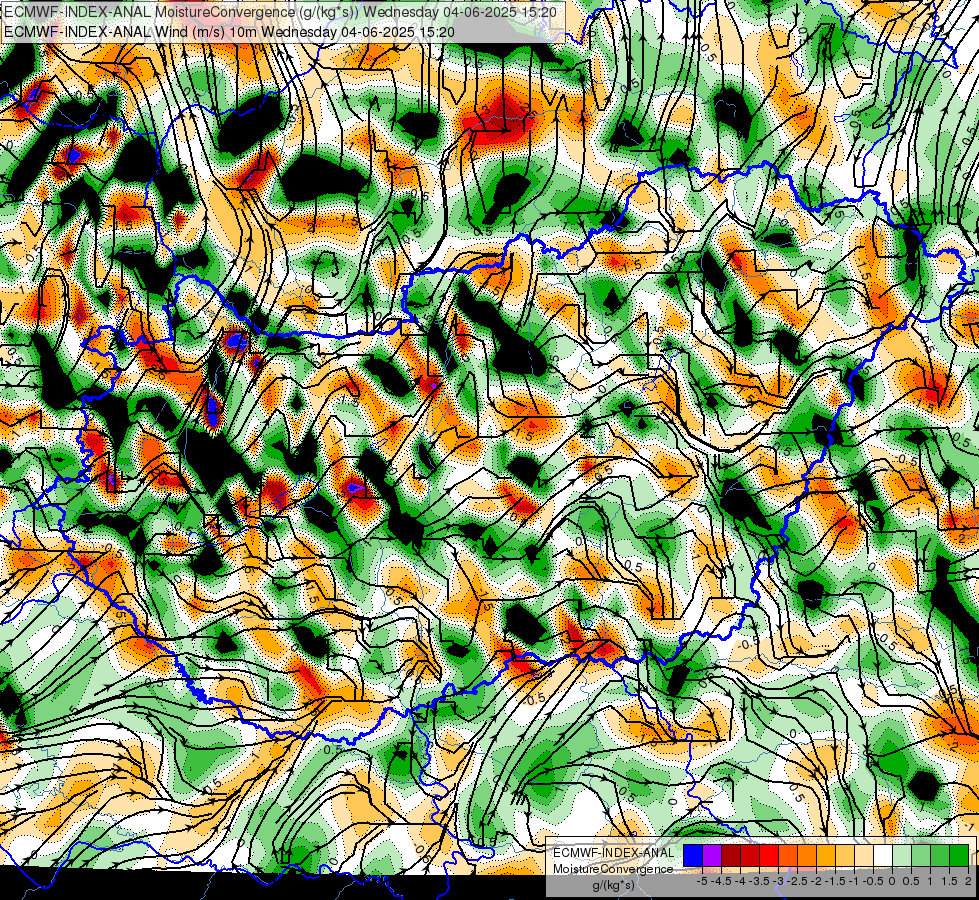Screen dimensions: 979x900
Task: Click the blue legend swatch below -5
Action: (x=693, y=855)
